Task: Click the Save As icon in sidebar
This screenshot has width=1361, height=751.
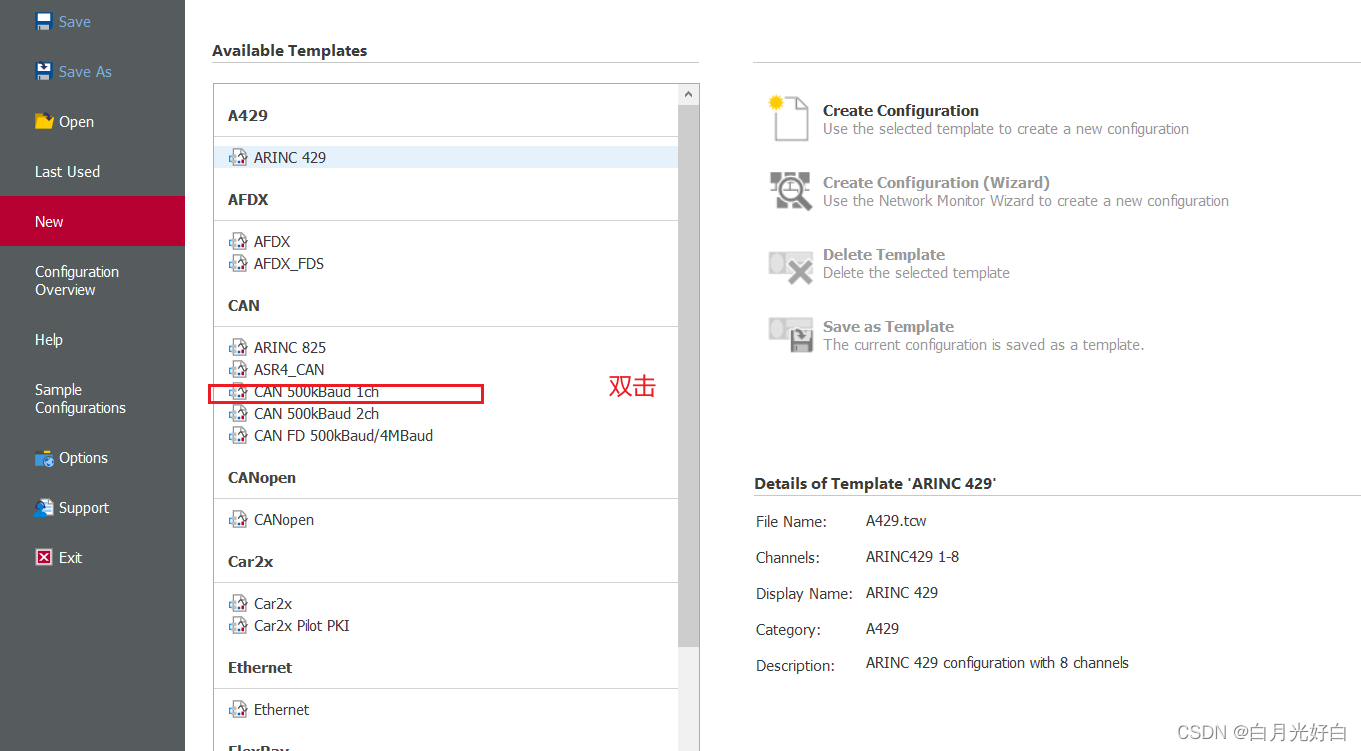Action: pos(44,71)
